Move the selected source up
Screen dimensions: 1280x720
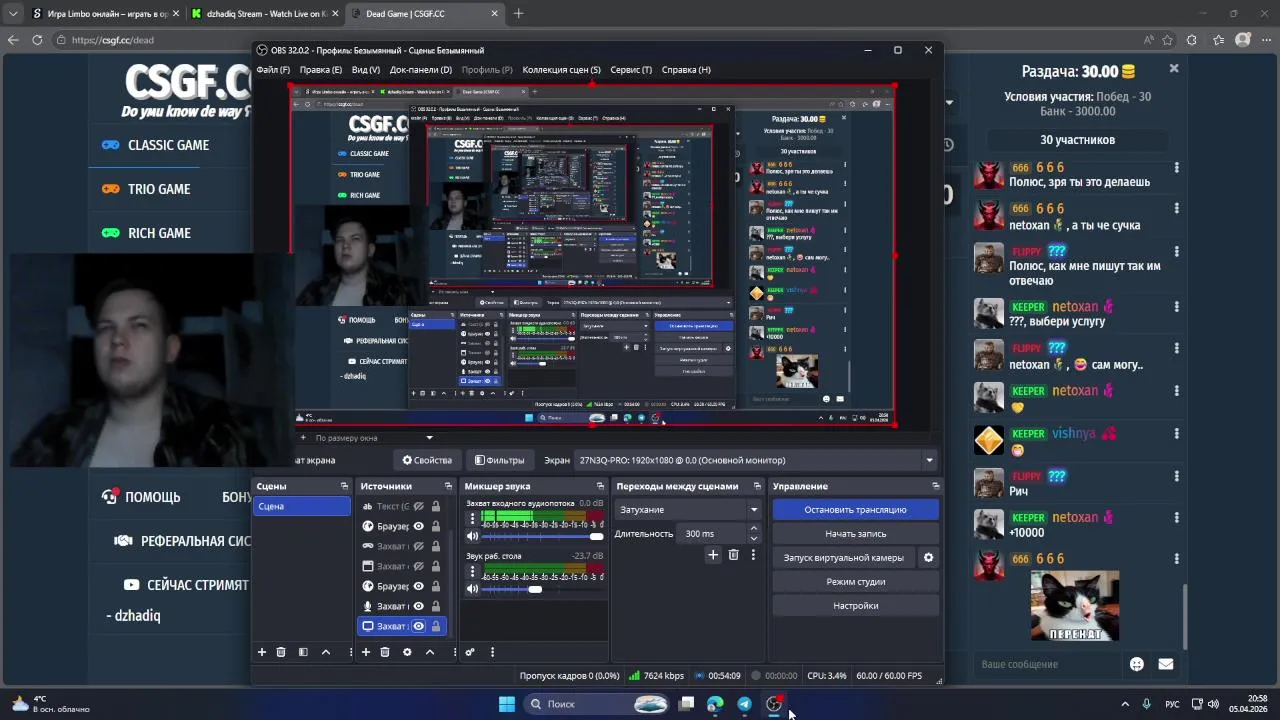pos(430,652)
